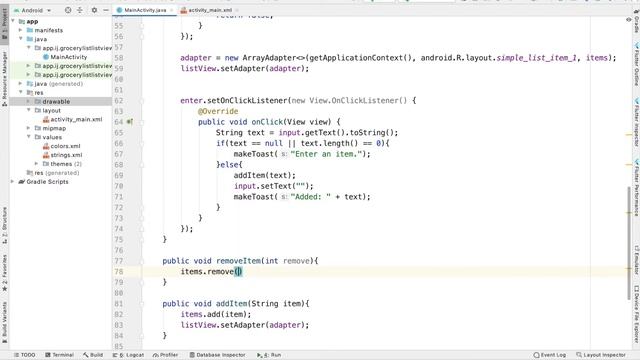640x360 pixels.
Task: Open the Device File Explorer panel
Action: pos(636,313)
